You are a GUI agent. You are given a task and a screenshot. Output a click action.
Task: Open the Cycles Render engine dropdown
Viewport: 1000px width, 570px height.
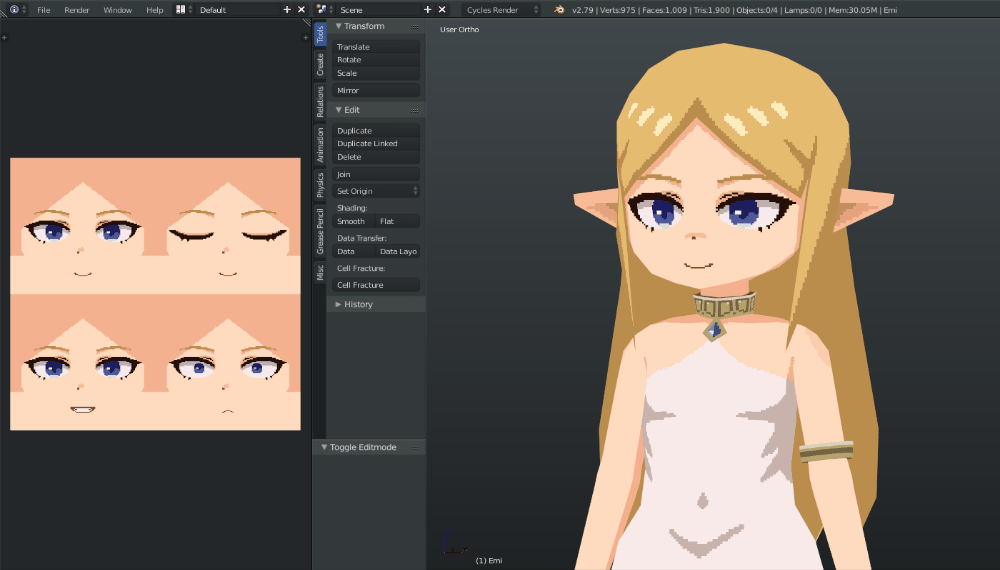click(501, 10)
